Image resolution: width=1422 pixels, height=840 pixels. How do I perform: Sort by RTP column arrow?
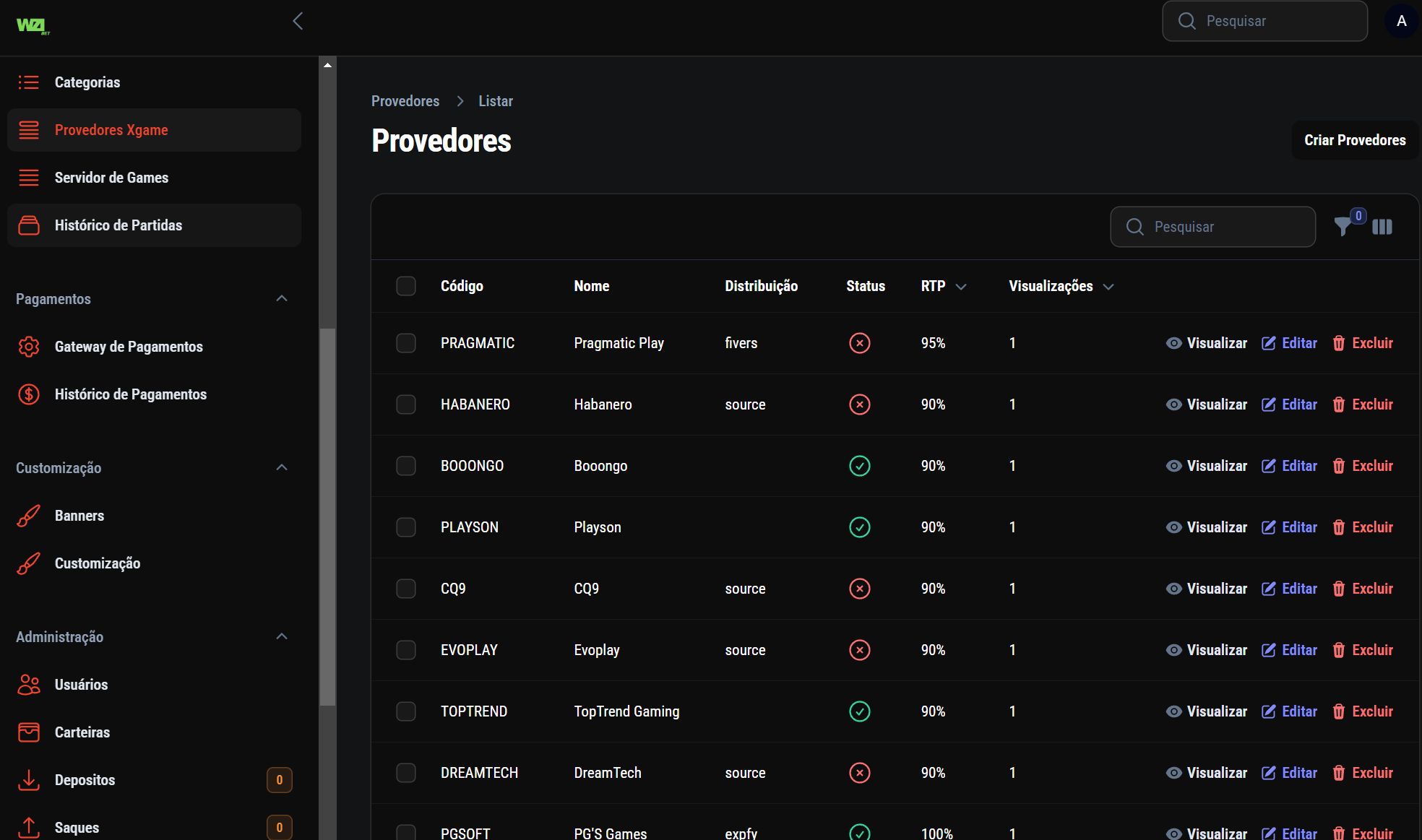tap(961, 287)
